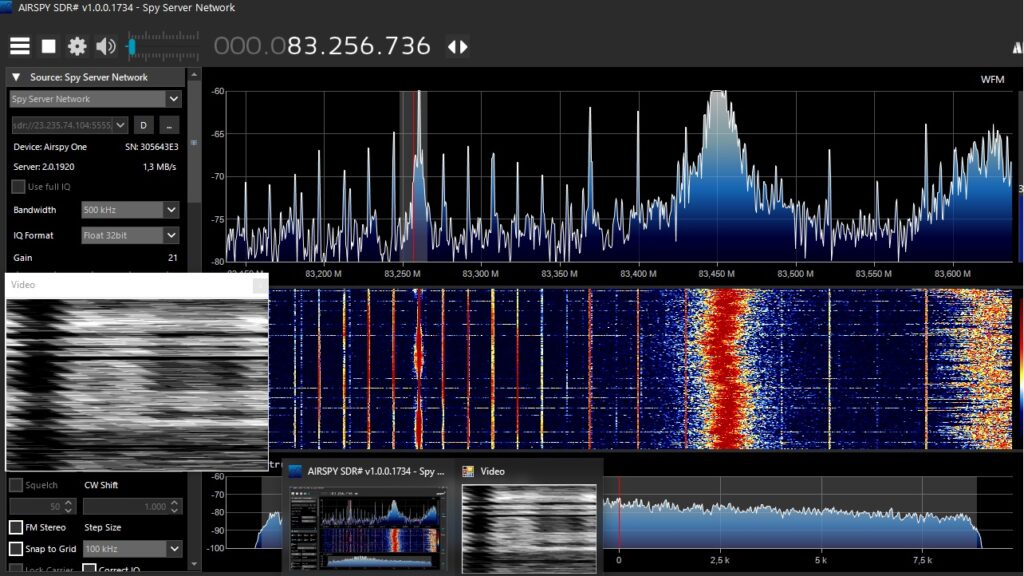Screen dimensions: 1024x576
Task: Click the red tuning line in the spectrum
Action: [x=413, y=176]
